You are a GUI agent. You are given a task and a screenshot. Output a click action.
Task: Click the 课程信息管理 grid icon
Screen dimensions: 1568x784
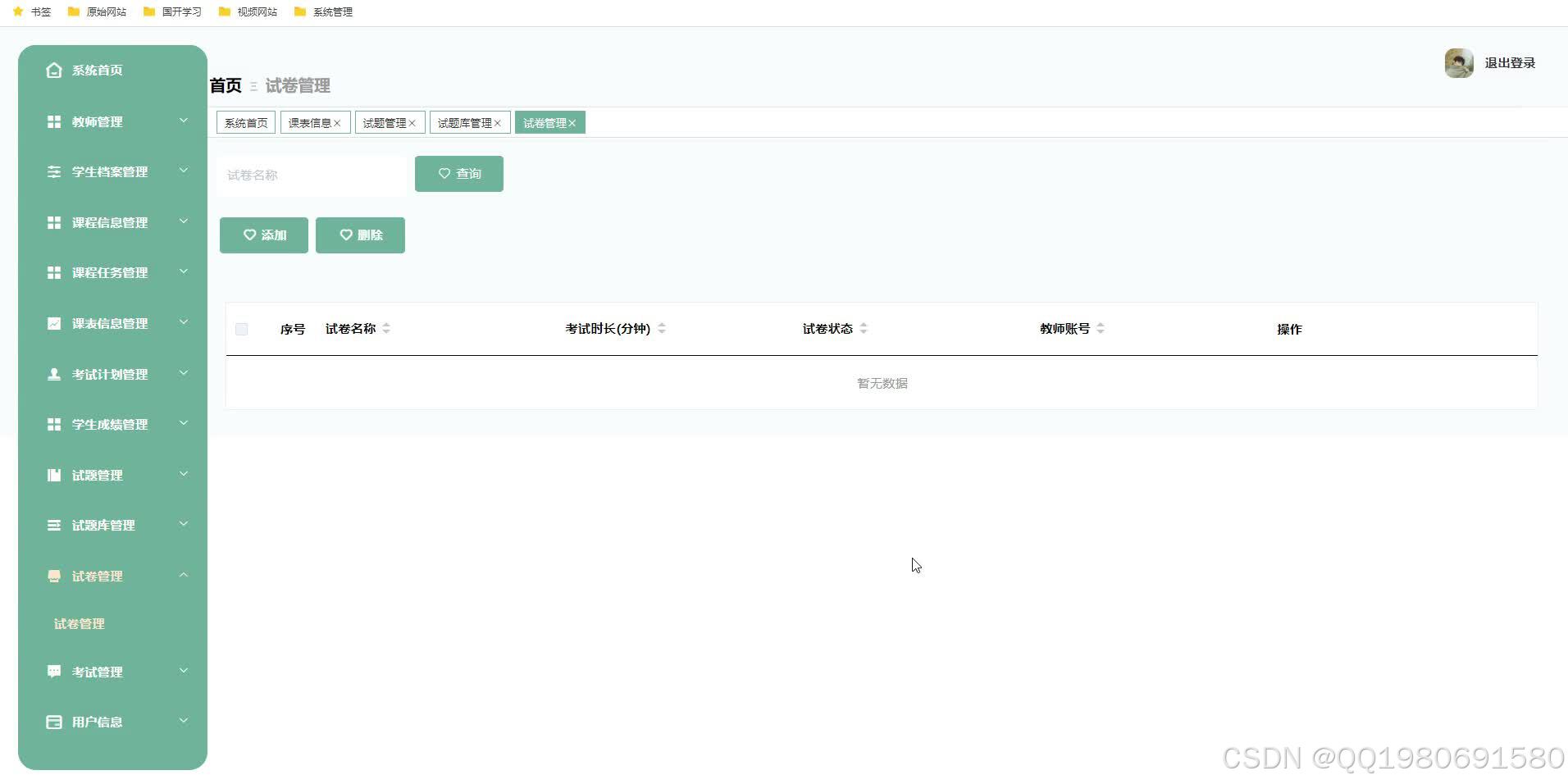[x=54, y=223]
